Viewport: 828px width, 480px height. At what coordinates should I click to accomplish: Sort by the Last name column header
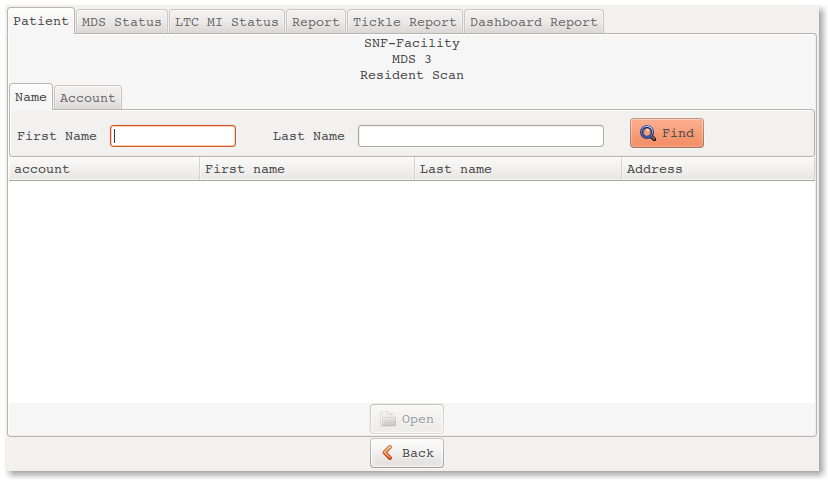(x=518, y=169)
